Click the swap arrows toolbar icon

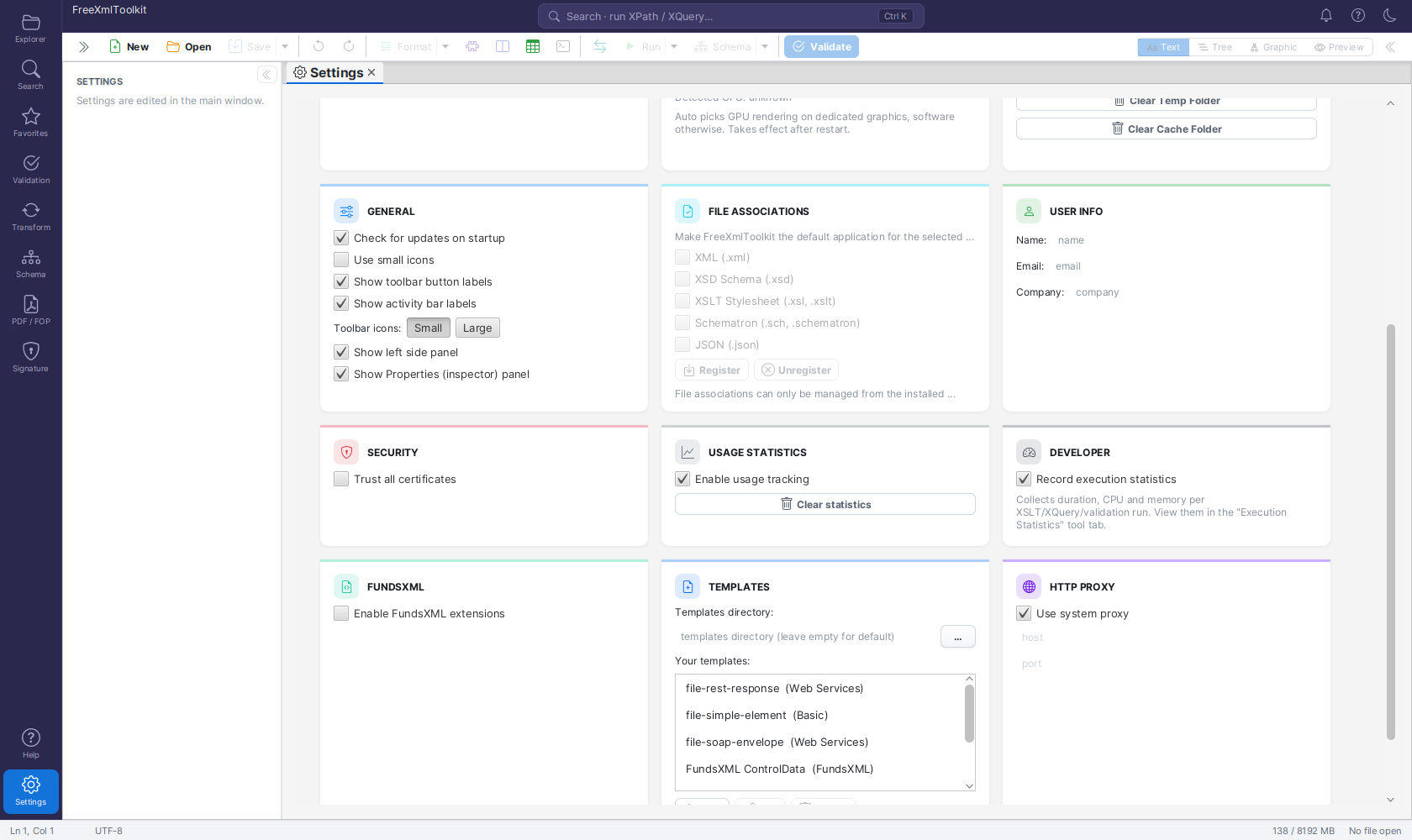point(600,47)
